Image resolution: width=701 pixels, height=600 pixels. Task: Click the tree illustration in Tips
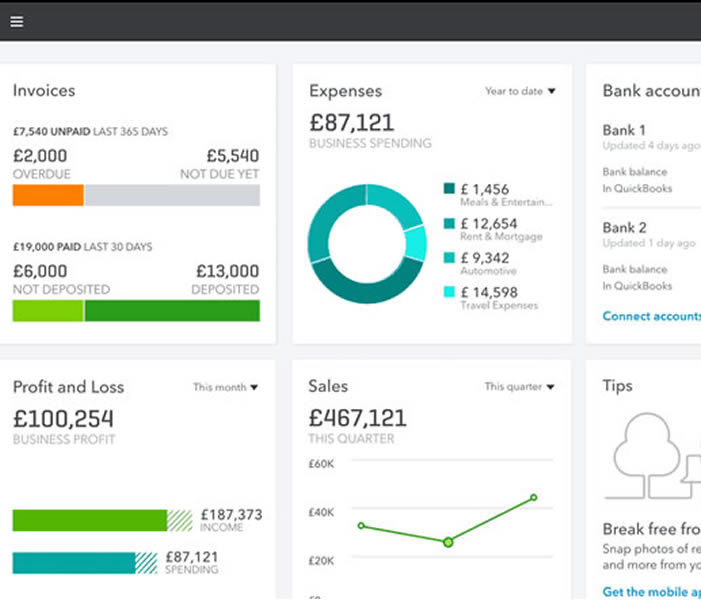tap(646, 455)
